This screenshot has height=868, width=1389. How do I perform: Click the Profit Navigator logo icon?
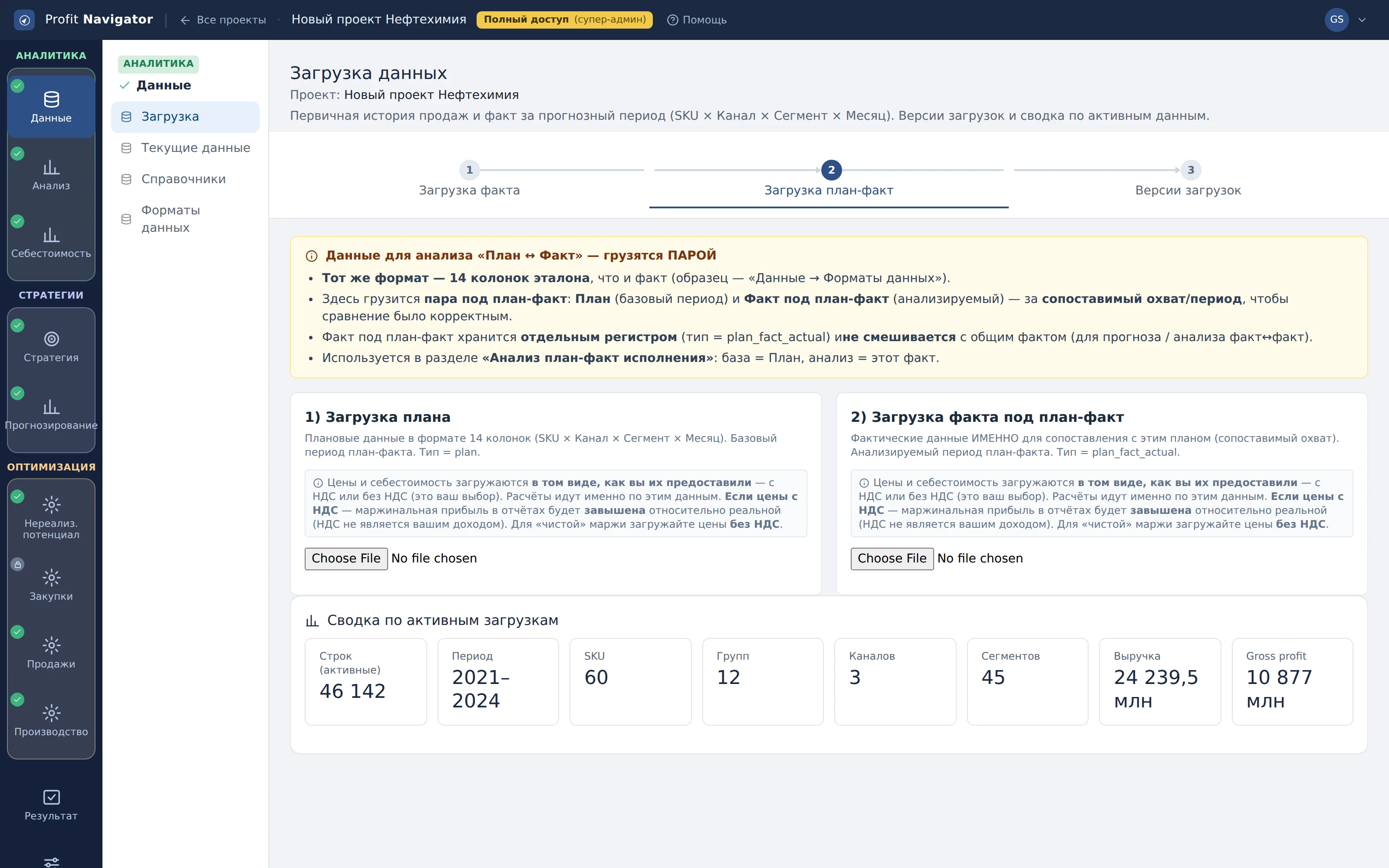click(x=24, y=20)
